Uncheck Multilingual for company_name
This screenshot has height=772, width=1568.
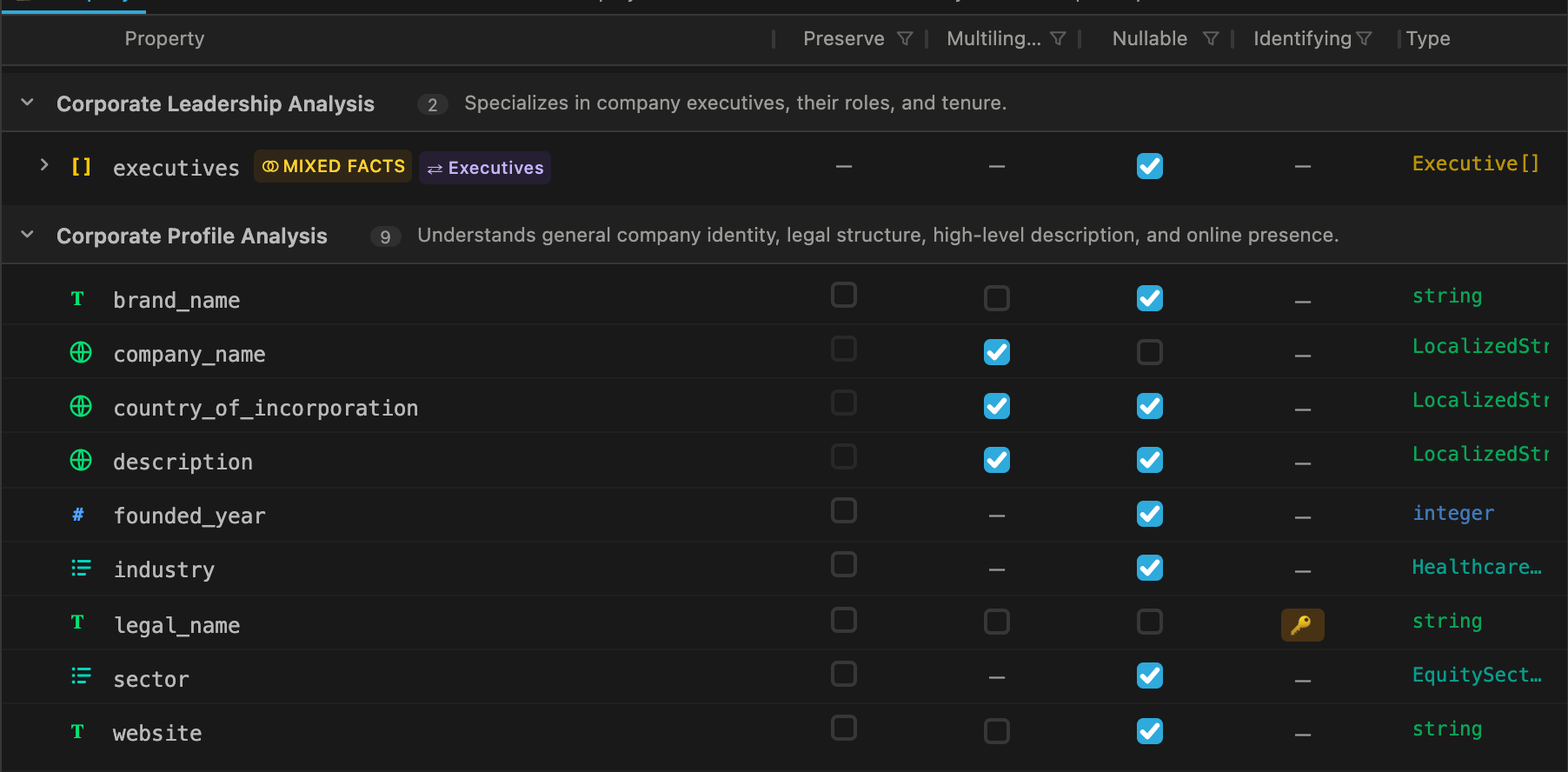(x=997, y=352)
